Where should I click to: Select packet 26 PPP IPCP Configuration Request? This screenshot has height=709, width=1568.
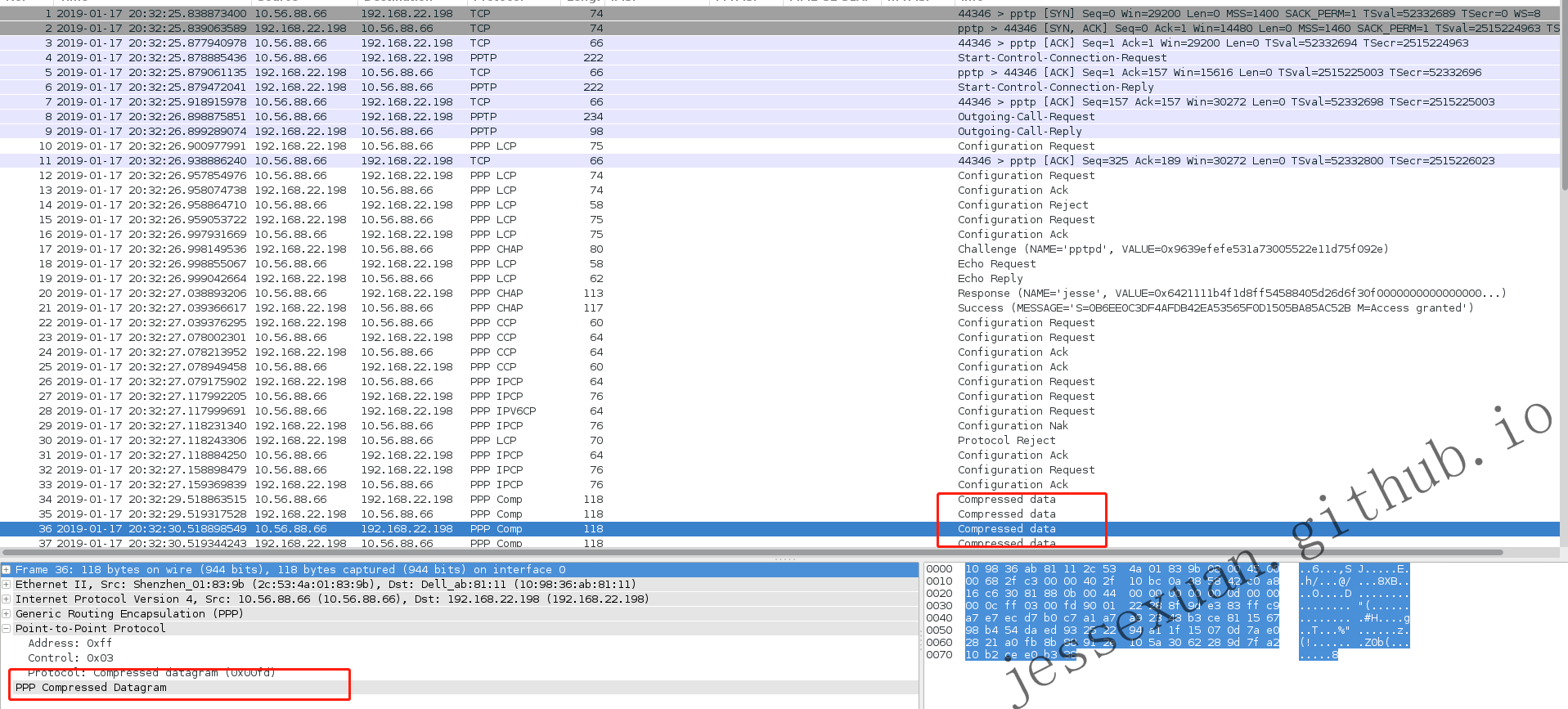click(x=780, y=382)
